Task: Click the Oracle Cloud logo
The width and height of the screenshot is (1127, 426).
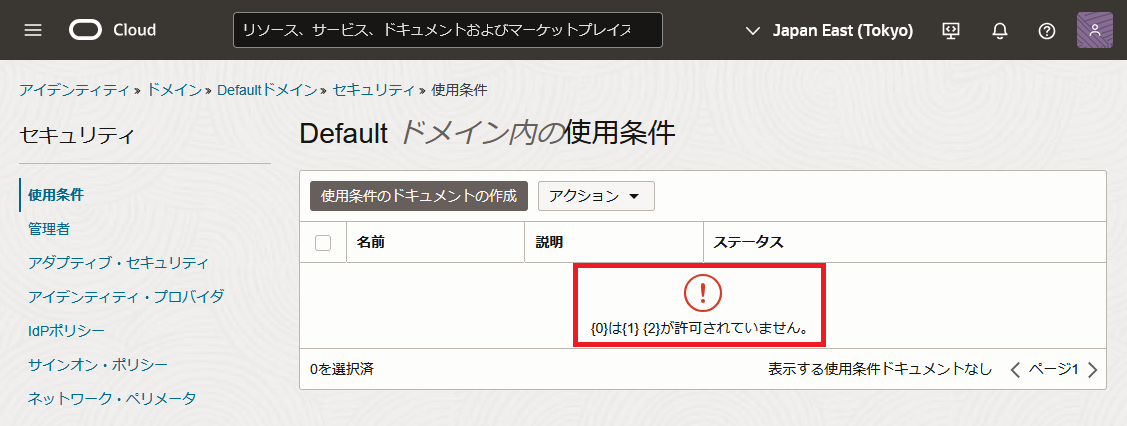Action: point(113,30)
